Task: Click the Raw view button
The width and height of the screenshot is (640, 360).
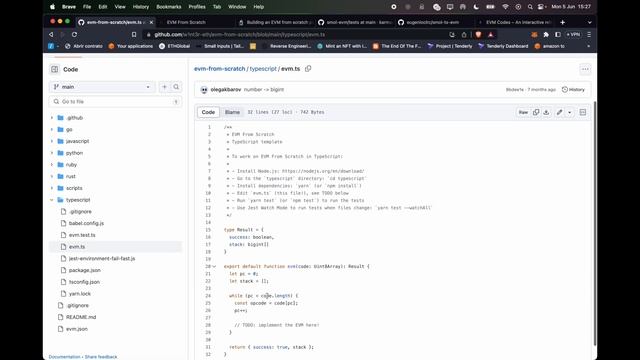Action: [x=523, y=112]
